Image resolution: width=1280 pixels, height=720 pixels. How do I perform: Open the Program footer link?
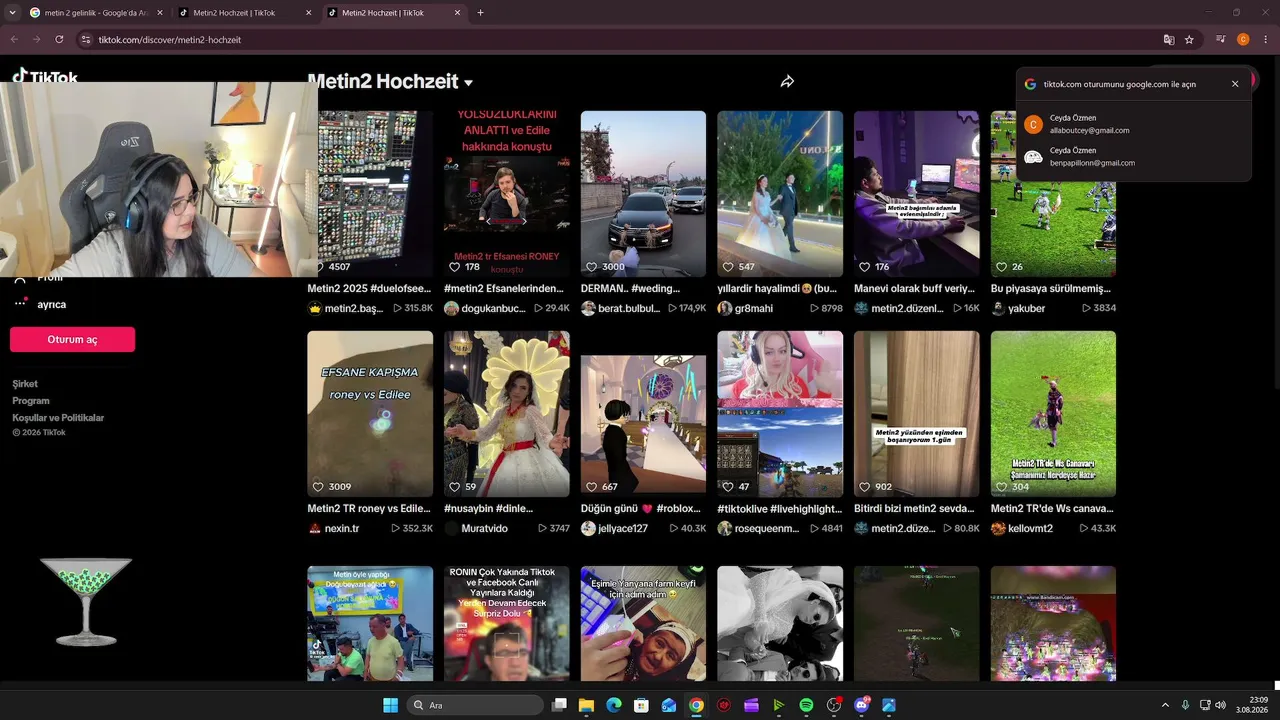pos(31,401)
